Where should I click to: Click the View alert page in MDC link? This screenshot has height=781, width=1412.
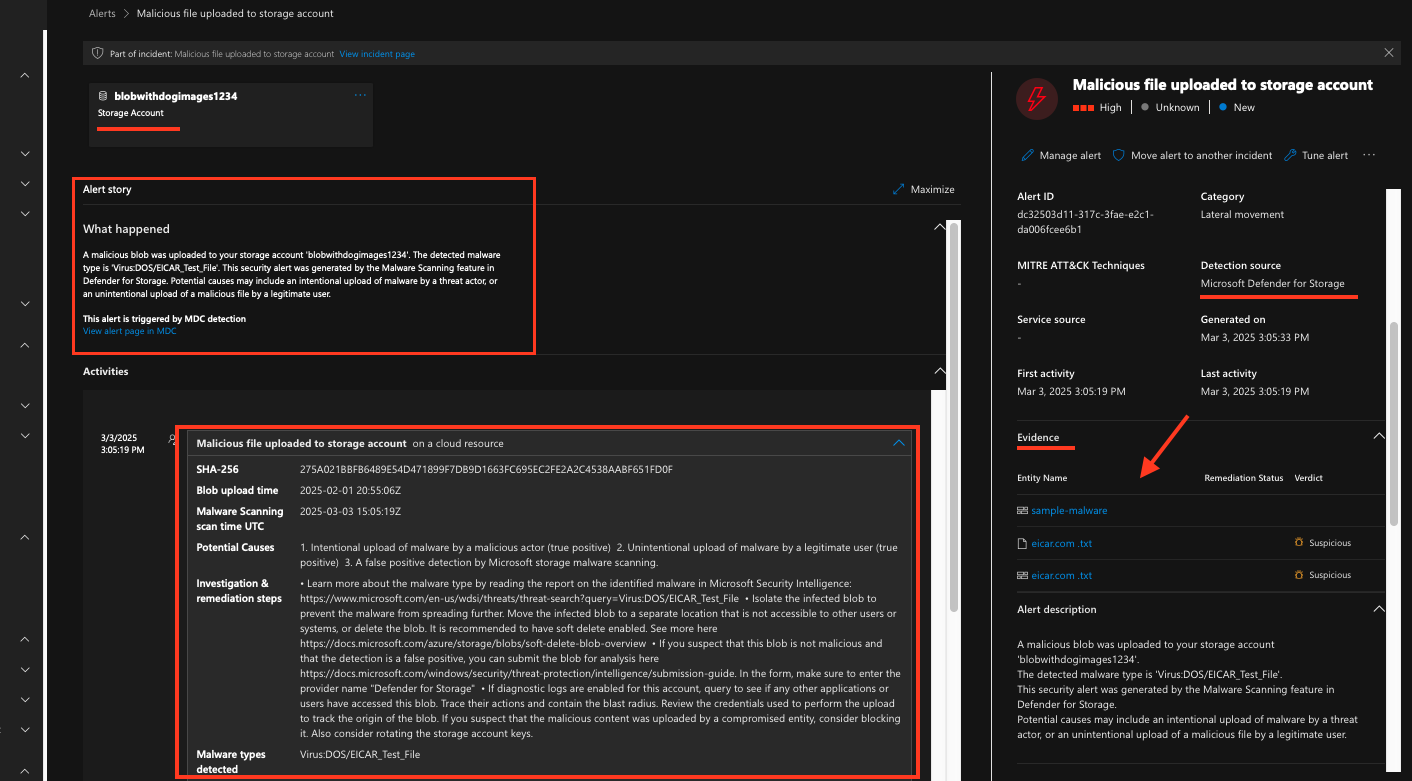pyautogui.click(x=129, y=330)
